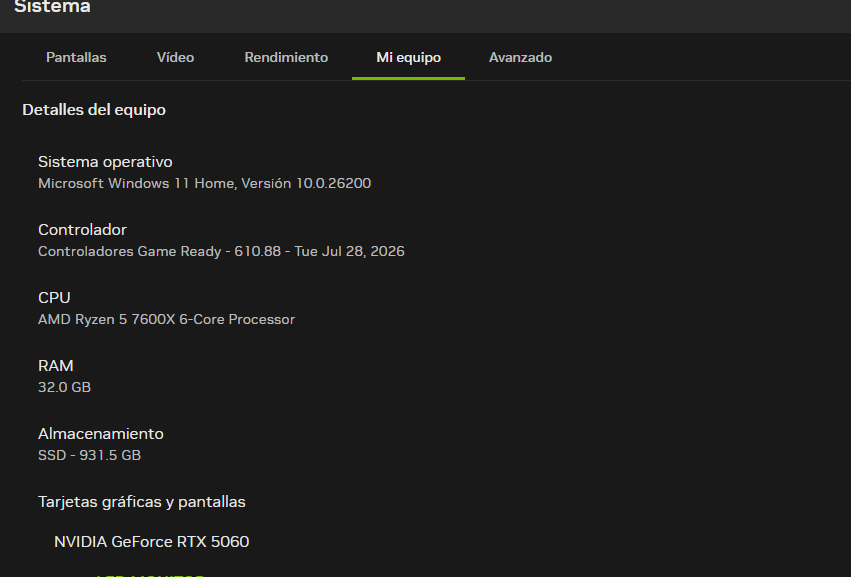Image resolution: width=851 pixels, height=577 pixels.
Task: Select the SSD - 931.5 GB value
Action: (90, 455)
